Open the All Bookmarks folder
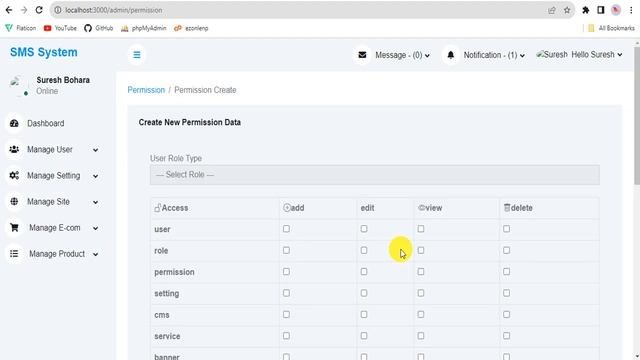 (611, 28)
